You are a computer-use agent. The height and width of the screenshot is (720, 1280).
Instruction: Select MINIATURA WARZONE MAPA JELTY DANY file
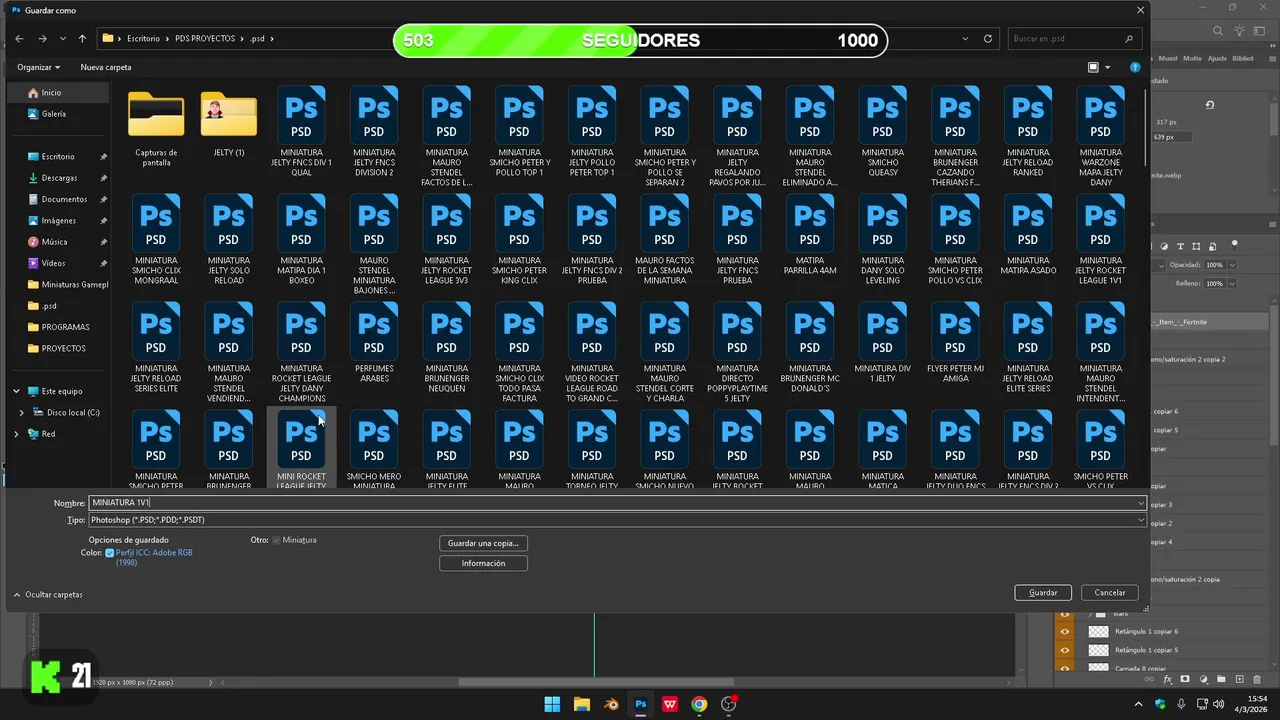(x=1101, y=138)
